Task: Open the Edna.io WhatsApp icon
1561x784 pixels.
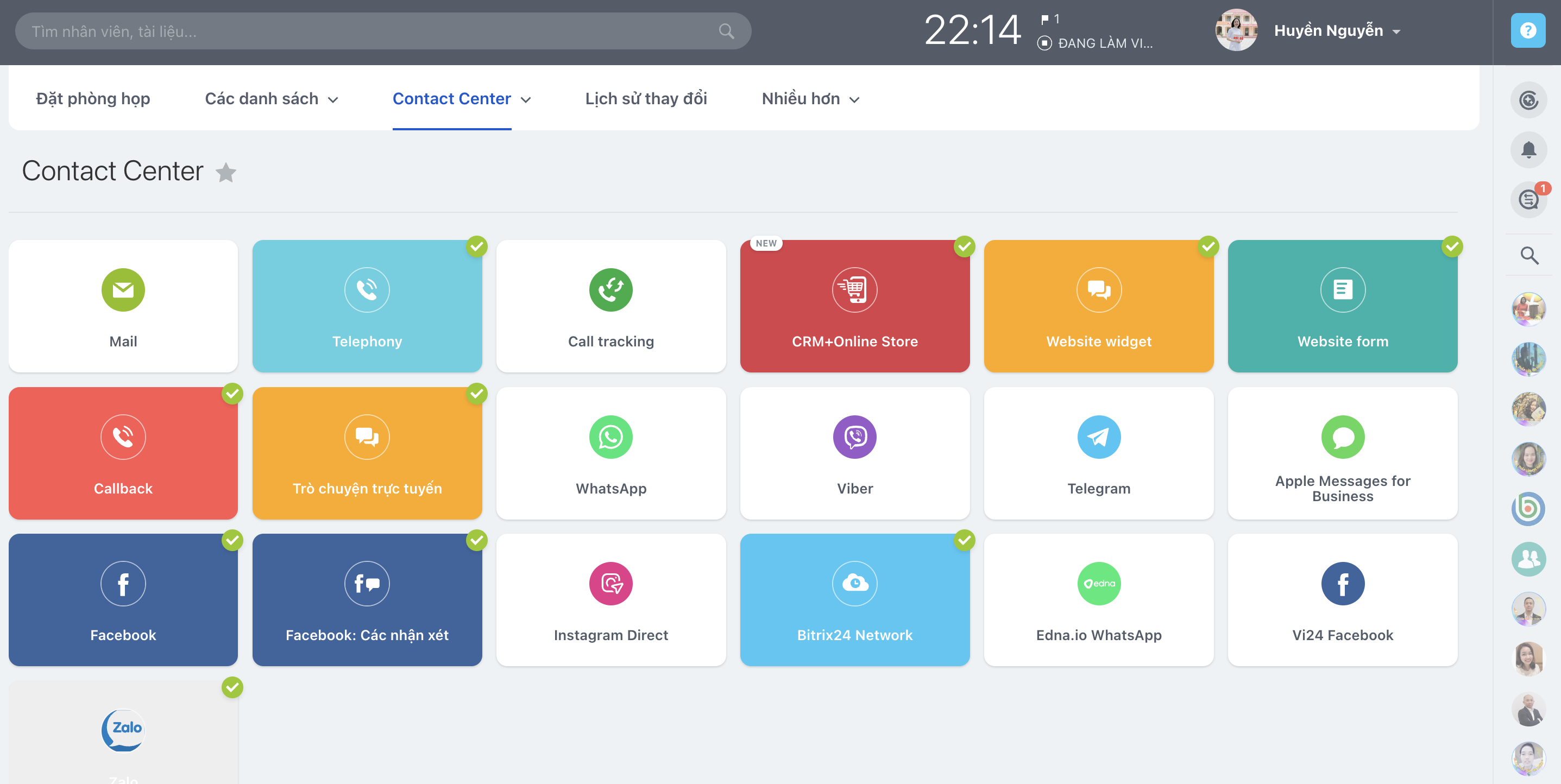Action: pyautogui.click(x=1099, y=584)
